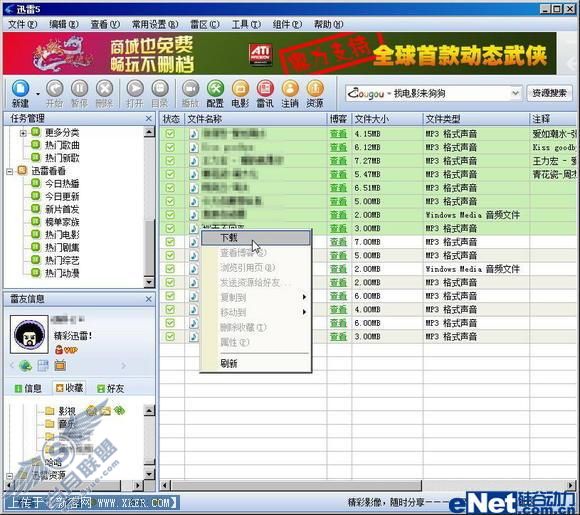Image resolution: width=580 pixels, height=515 pixels.
Task: Click the task tree vertical scrollbar thumb
Action: tap(149, 248)
